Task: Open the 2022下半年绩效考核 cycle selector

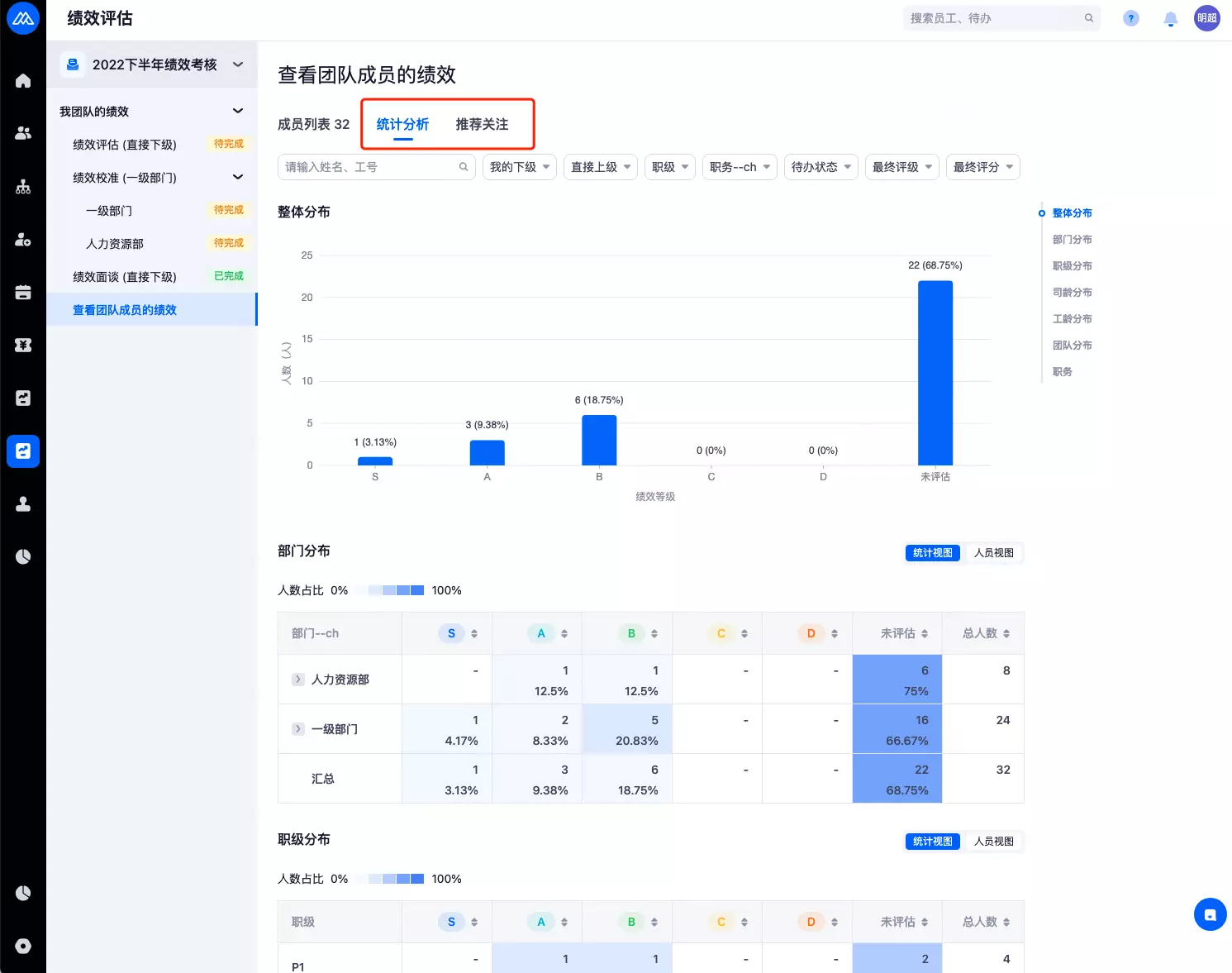Action: coord(154,64)
